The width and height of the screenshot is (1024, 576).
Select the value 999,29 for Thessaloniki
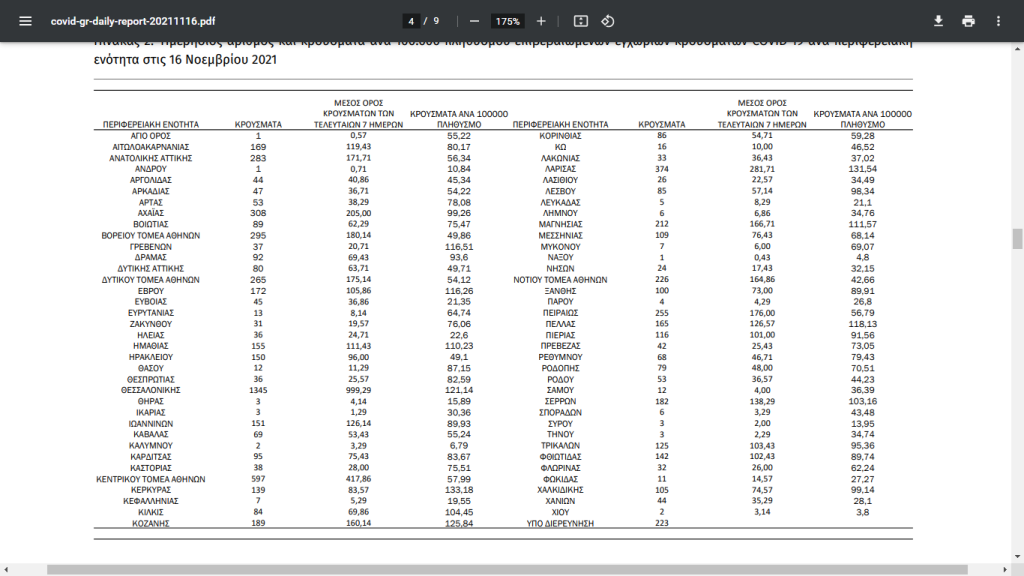tap(359, 390)
